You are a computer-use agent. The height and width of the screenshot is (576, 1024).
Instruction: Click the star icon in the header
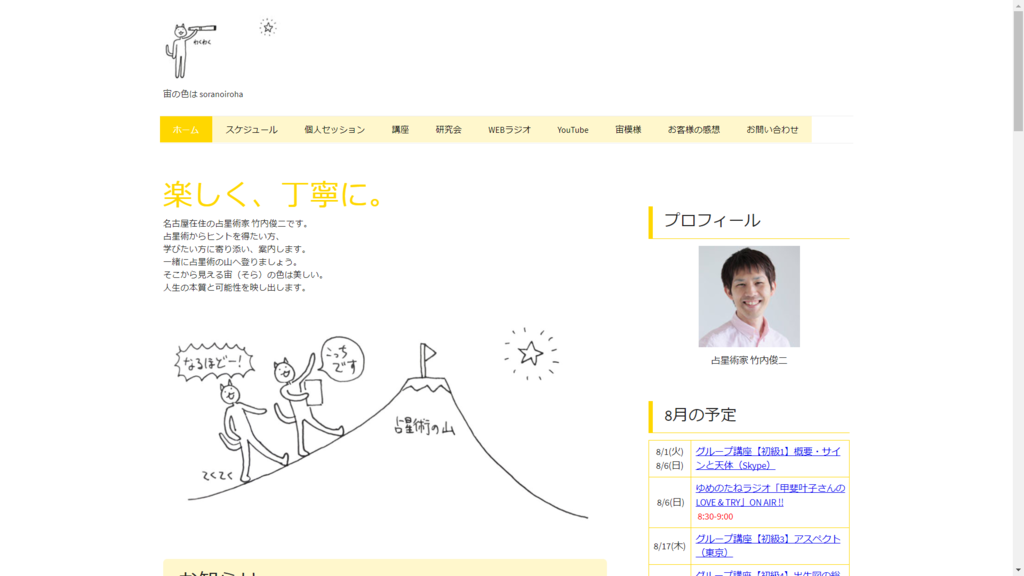pyautogui.click(x=268, y=27)
